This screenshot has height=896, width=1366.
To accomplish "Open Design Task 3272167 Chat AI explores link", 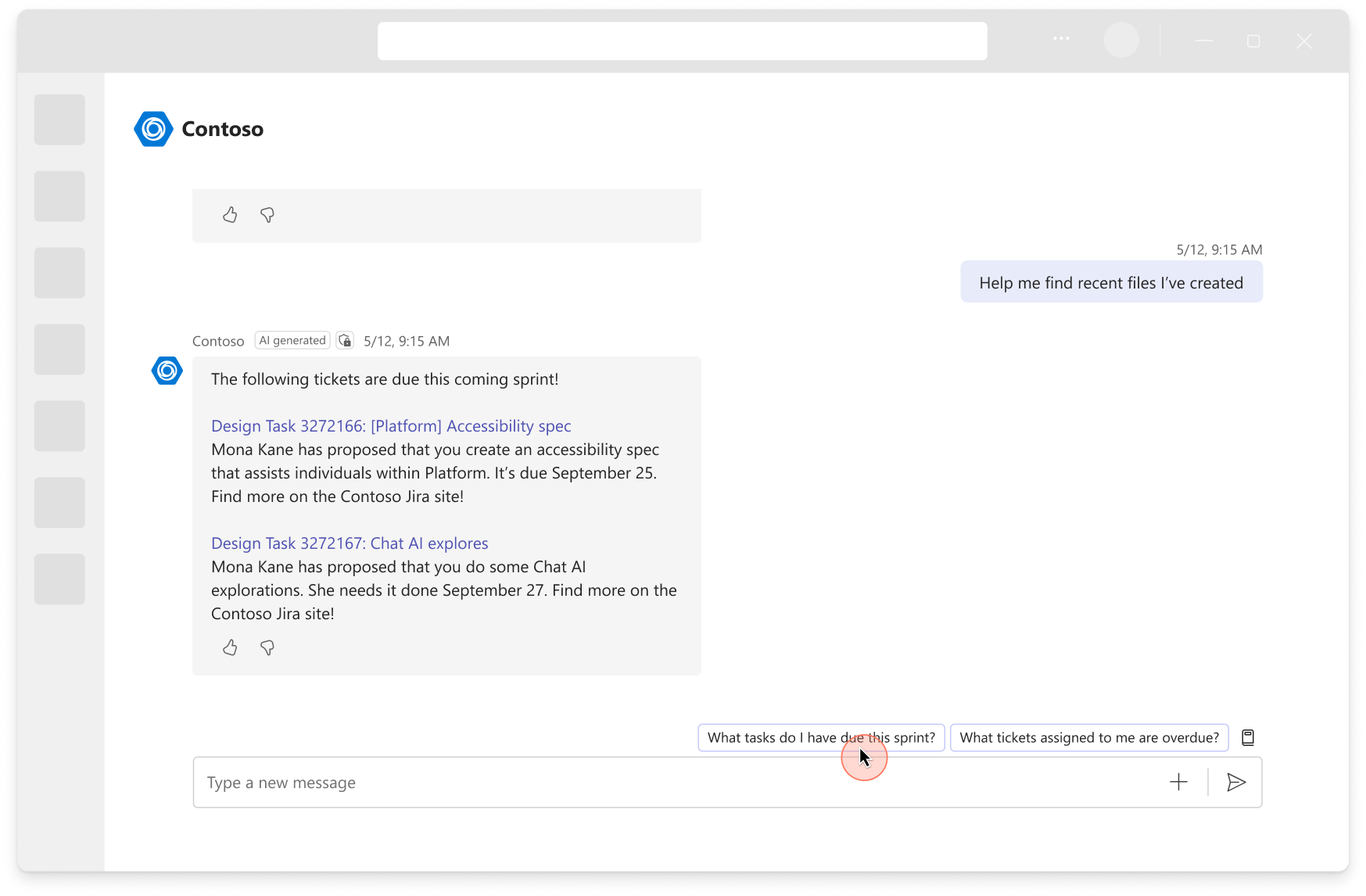I will coord(349,543).
